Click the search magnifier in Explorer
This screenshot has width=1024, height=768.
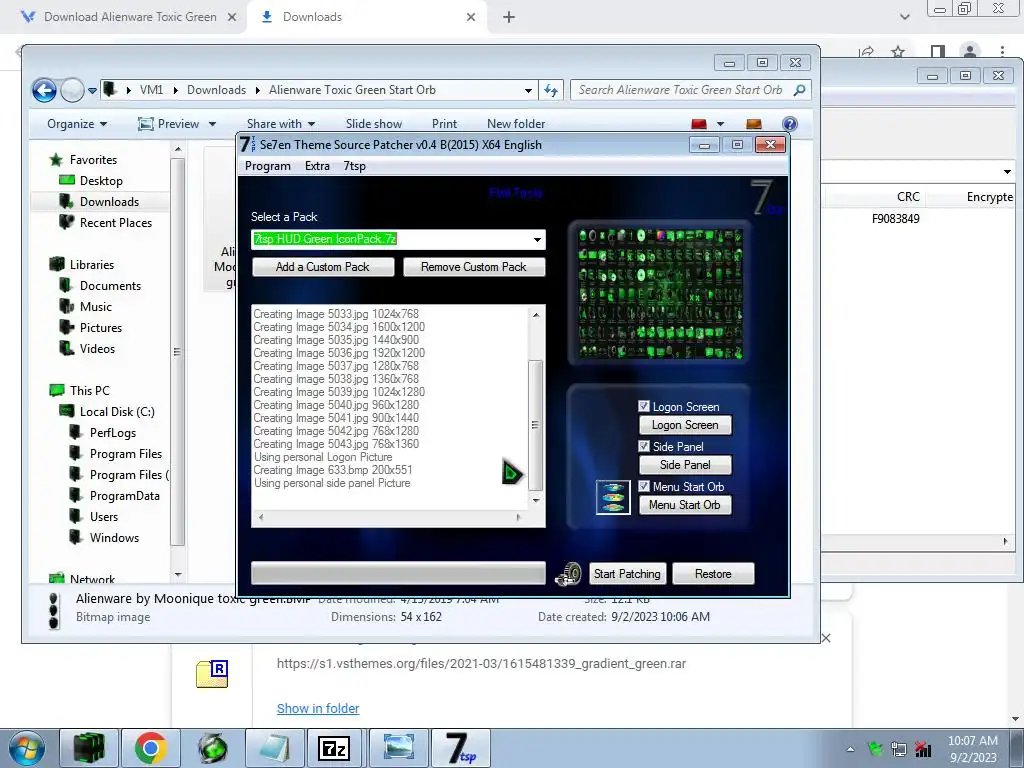pos(799,90)
